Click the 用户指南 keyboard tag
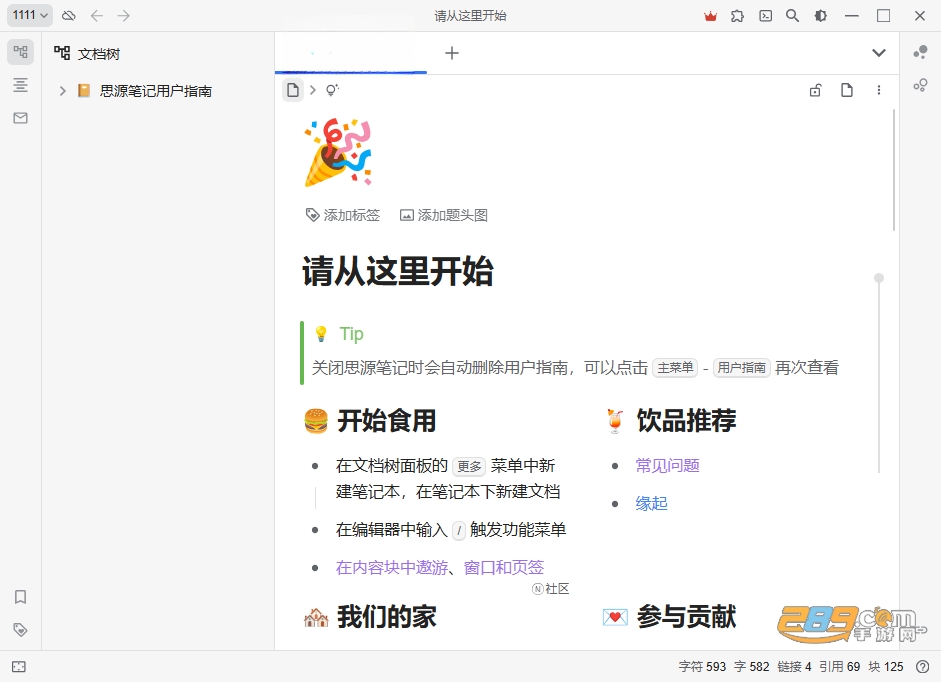 click(x=742, y=367)
